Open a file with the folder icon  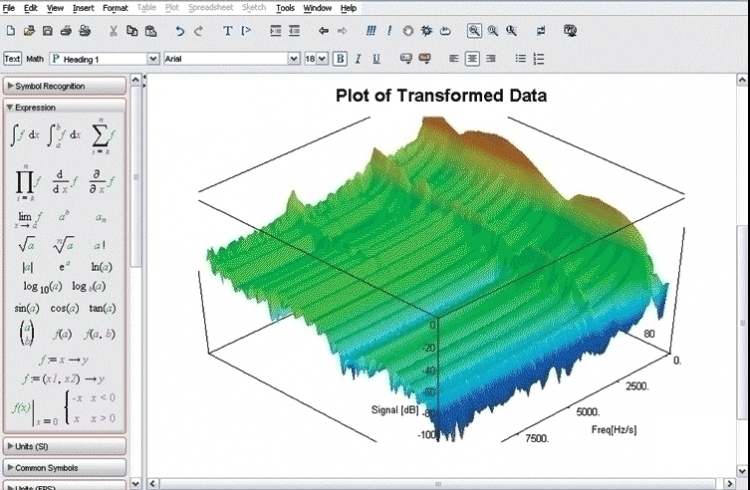point(29,31)
